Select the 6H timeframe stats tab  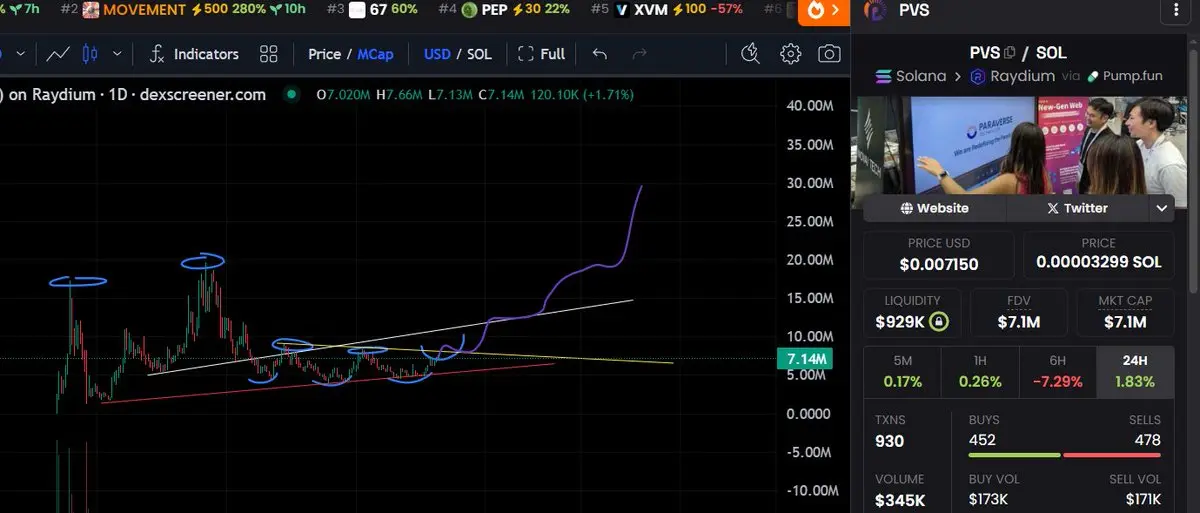(1058, 370)
